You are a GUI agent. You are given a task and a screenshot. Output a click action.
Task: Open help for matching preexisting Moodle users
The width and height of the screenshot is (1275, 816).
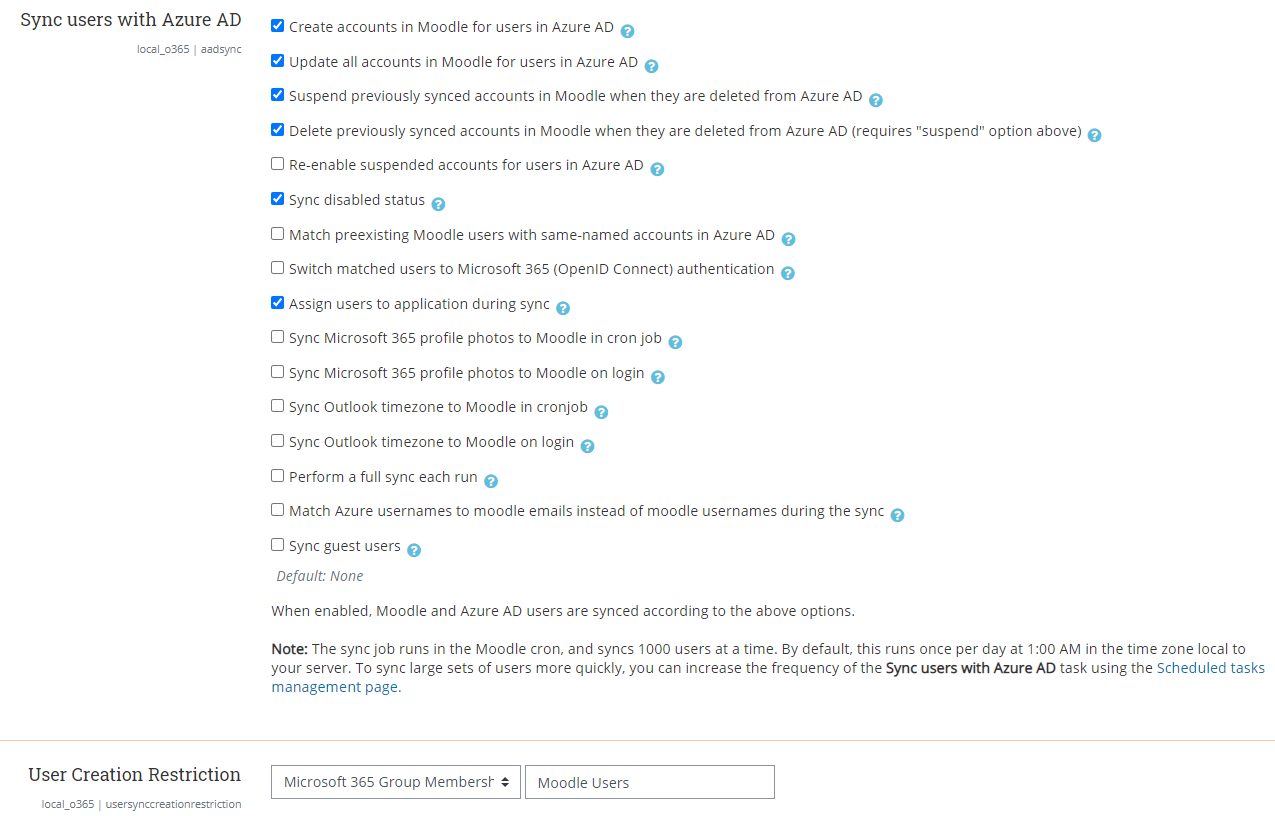(x=789, y=239)
